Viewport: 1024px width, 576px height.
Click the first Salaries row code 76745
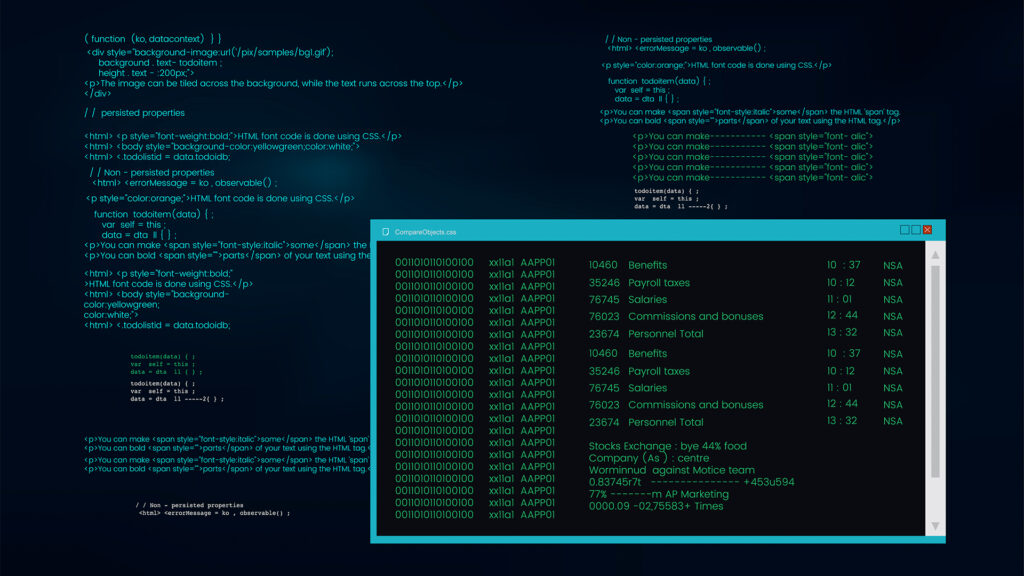point(604,300)
